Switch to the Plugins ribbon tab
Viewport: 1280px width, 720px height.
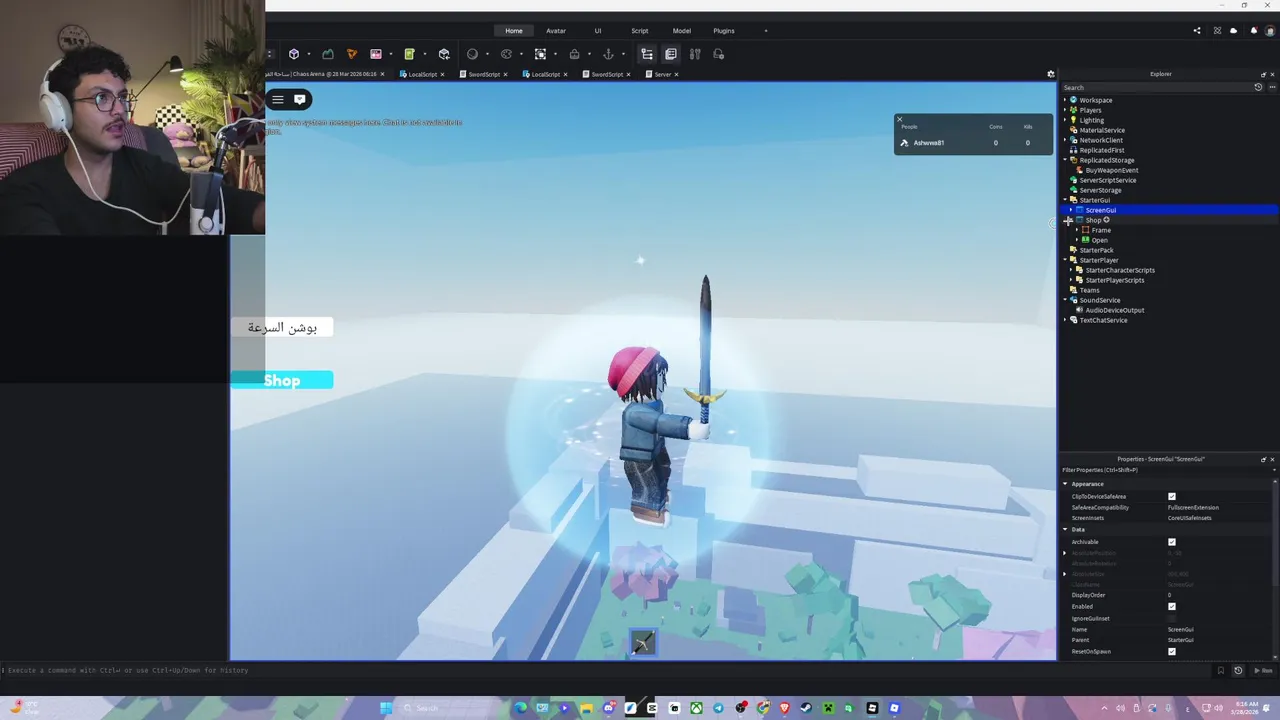pos(724,31)
